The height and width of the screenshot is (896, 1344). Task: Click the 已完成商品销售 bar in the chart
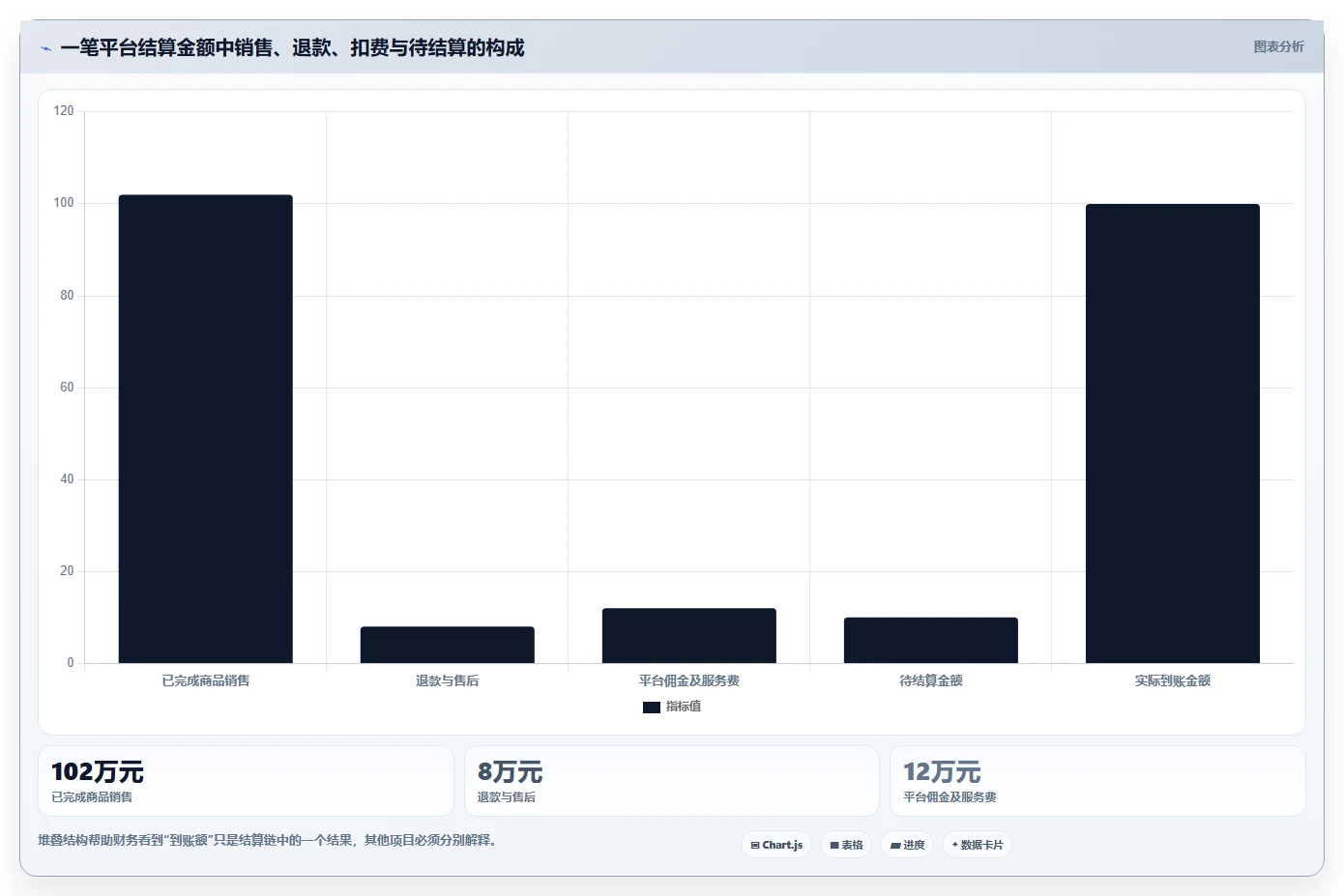click(x=206, y=429)
